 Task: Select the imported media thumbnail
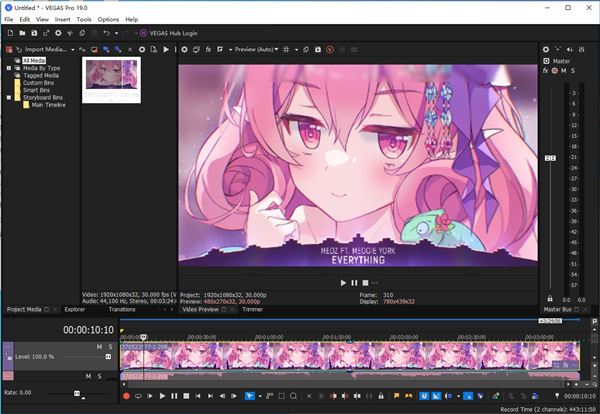[x=111, y=80]
